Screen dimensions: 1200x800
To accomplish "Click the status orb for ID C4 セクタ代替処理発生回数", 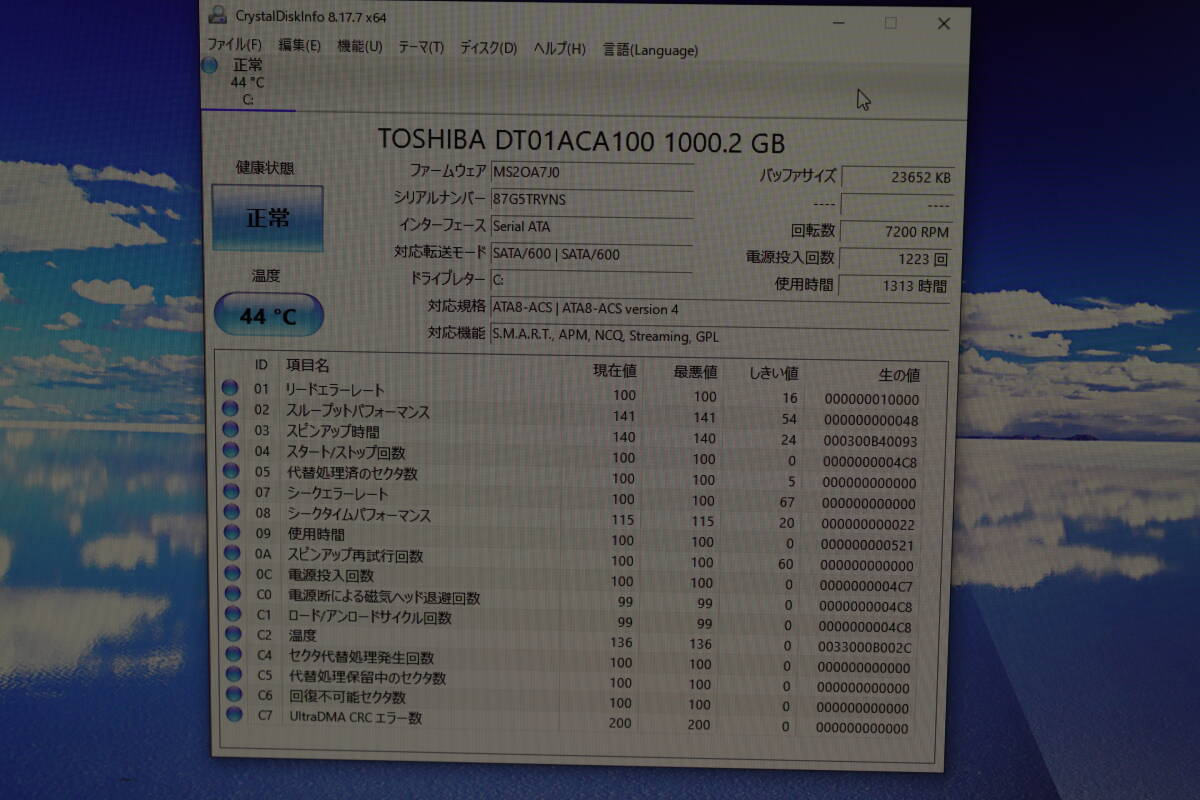I will (x=234, y=654).
